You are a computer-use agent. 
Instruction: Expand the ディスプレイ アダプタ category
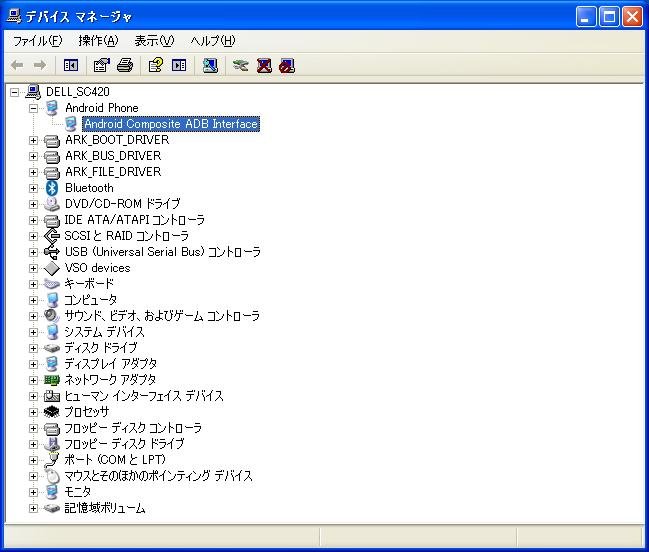point(33,364)
